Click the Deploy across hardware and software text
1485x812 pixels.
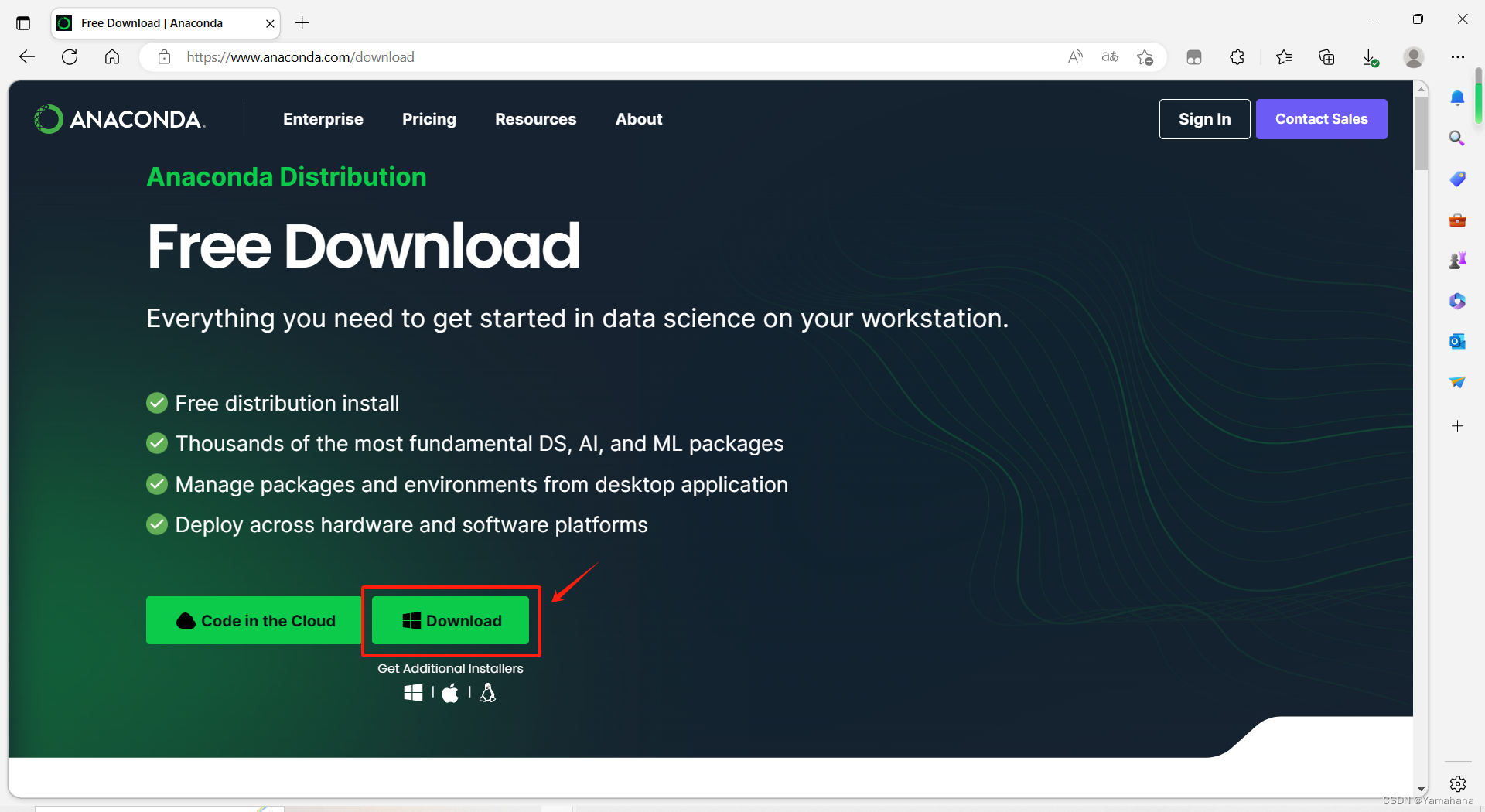411,524
